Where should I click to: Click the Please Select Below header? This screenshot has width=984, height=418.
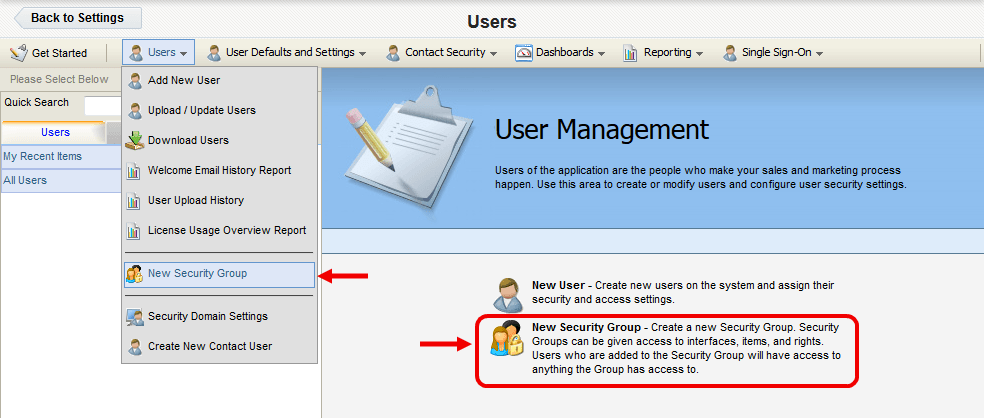click(x=59, y=79)
